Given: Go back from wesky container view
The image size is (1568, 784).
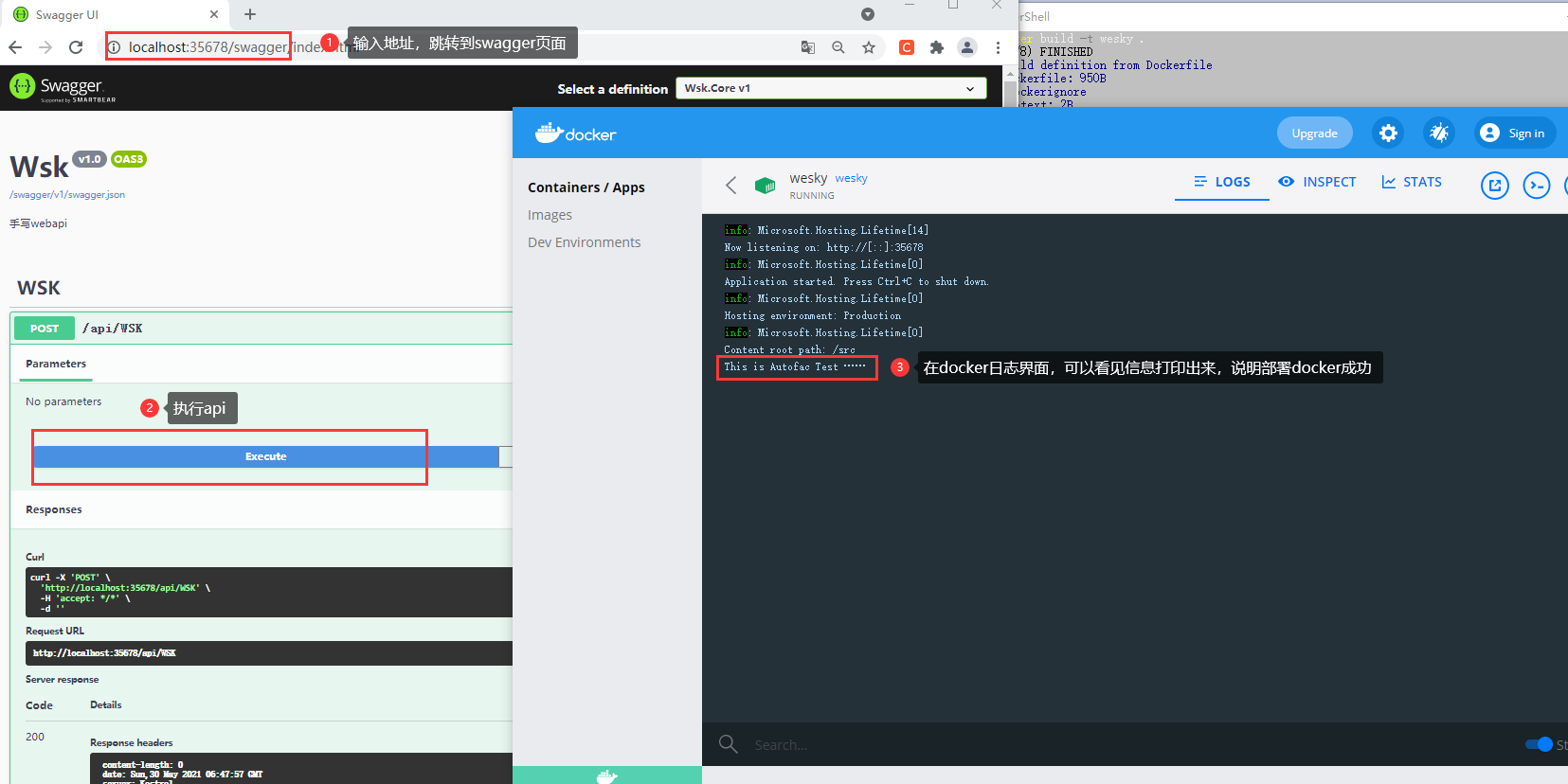Looking at the screenshot, I should (730, 185).
